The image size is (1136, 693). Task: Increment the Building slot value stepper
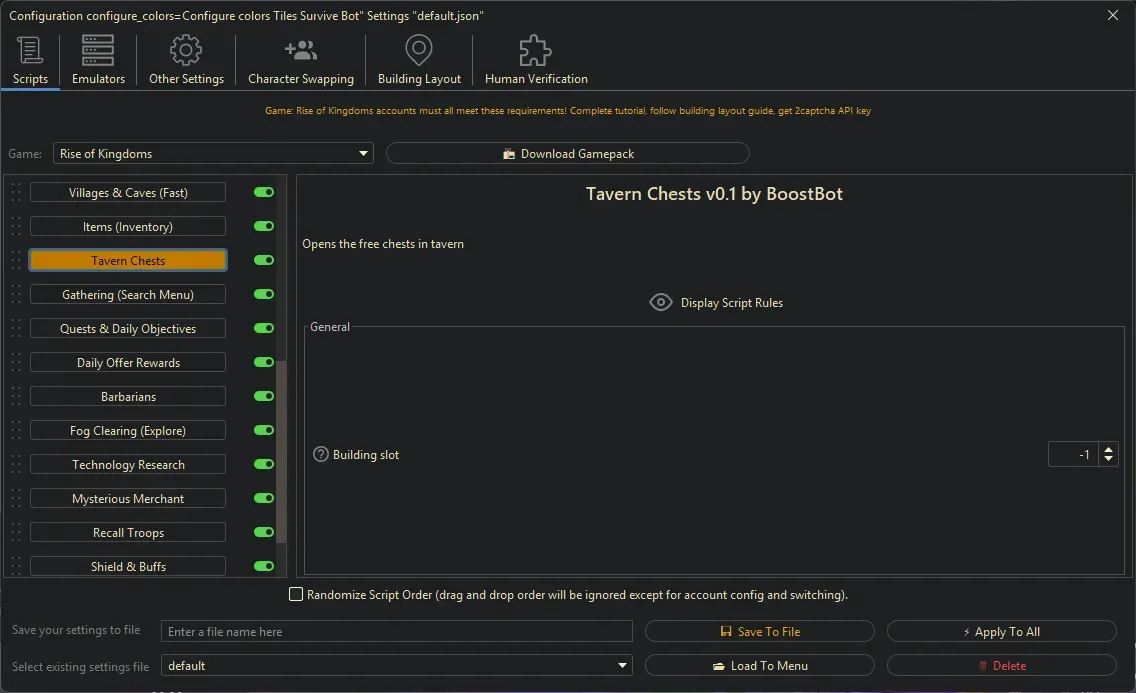tap(1108, 449)
